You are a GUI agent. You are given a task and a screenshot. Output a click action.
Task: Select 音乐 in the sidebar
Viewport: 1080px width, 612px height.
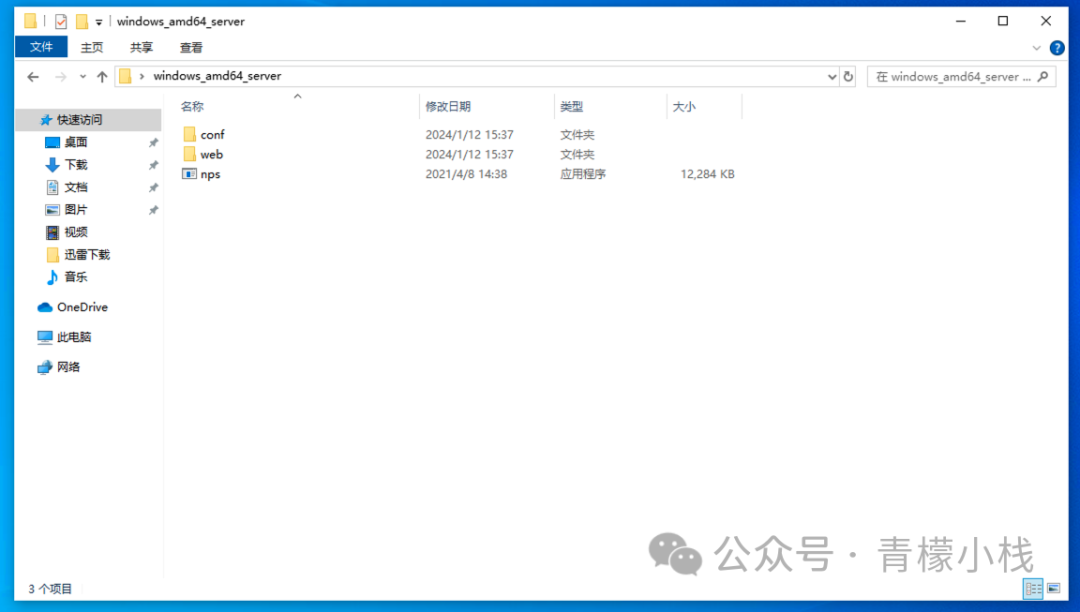tap(76, 277)
